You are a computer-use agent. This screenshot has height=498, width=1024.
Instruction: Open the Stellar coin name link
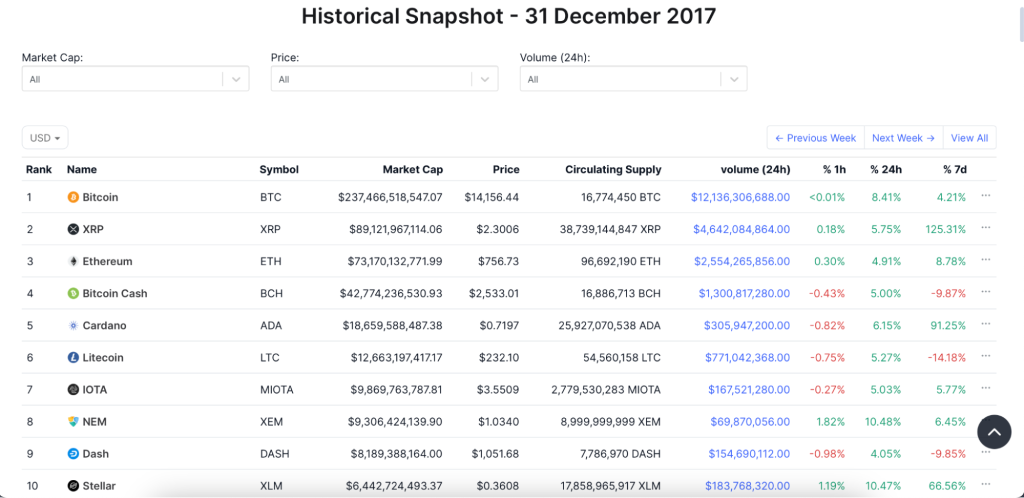tap(99, 486)
